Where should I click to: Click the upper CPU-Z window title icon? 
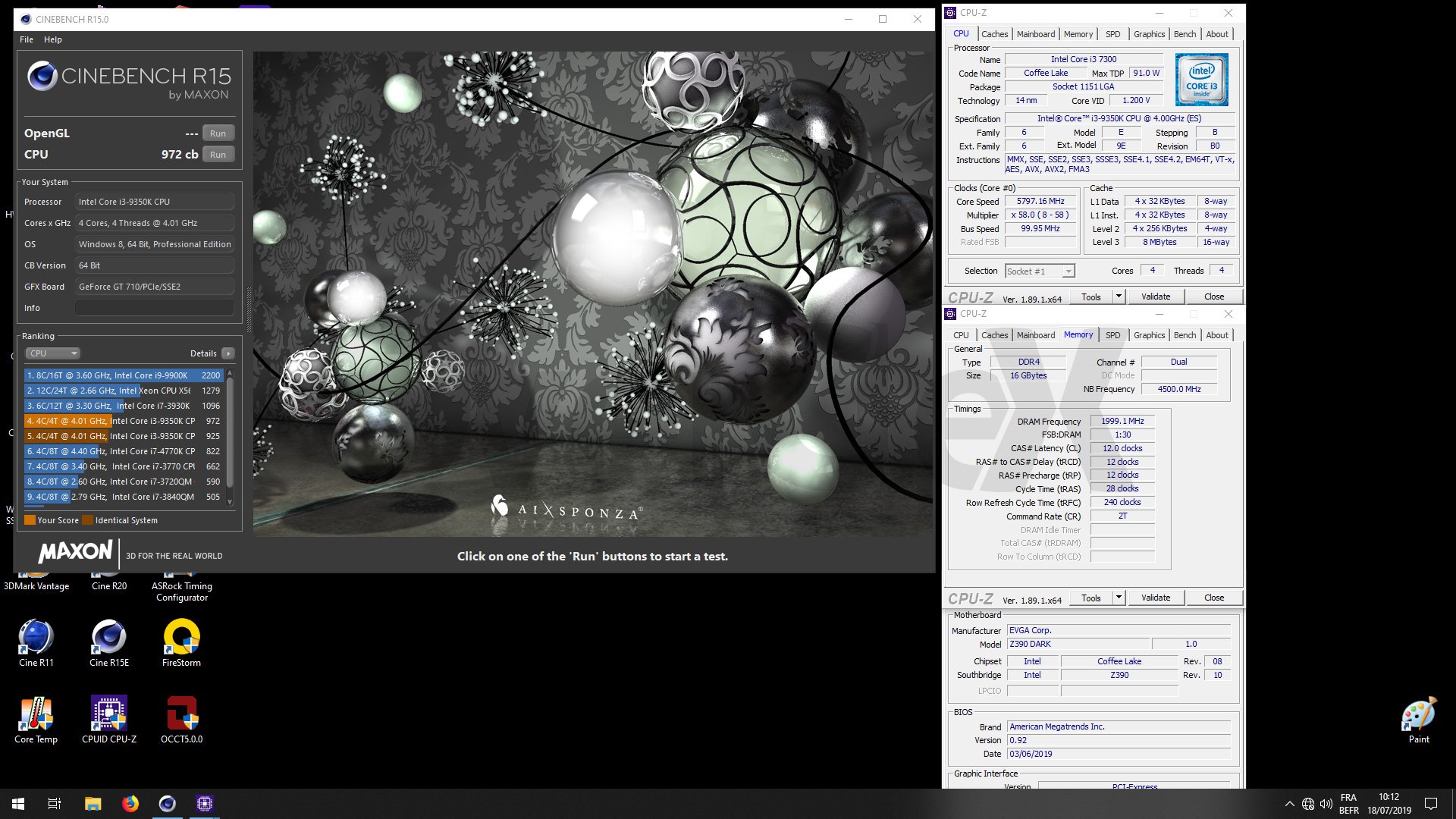(951, 13)
